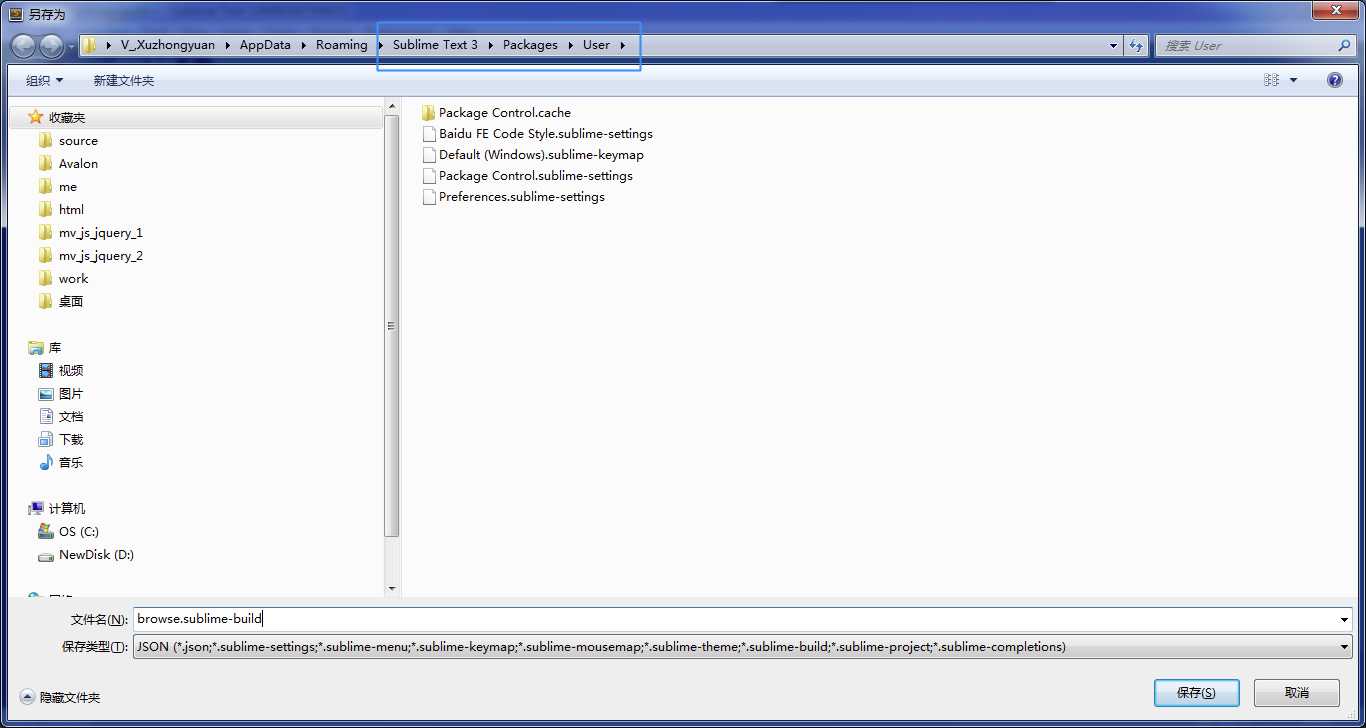Screen dimensions: 1366x728
Task: Click the 库 libraries icon
Action: pyautogui.click(x=36, y=348)
